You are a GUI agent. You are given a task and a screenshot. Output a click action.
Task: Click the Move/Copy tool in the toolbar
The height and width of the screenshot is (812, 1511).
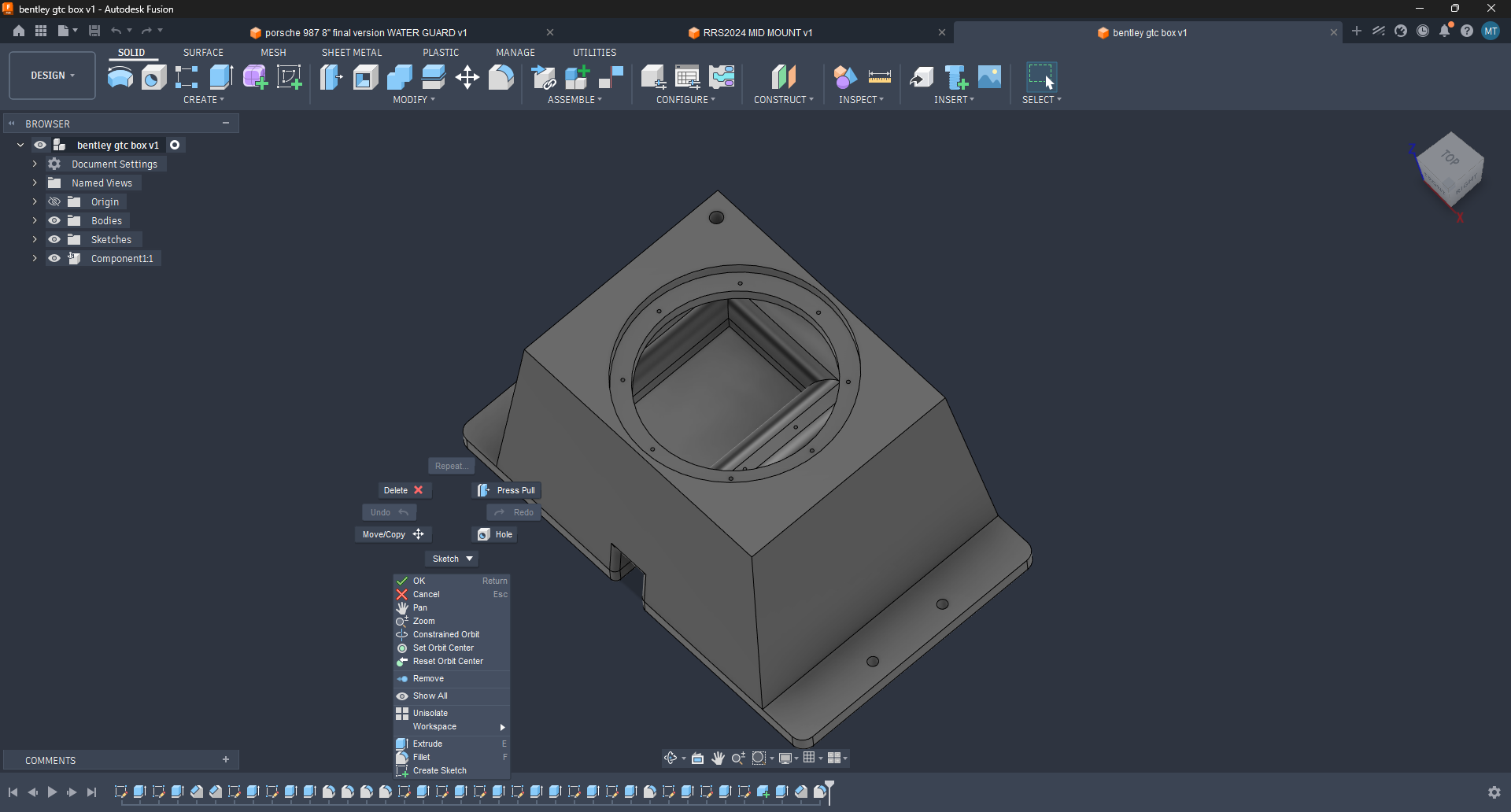[x=467, y=77]
